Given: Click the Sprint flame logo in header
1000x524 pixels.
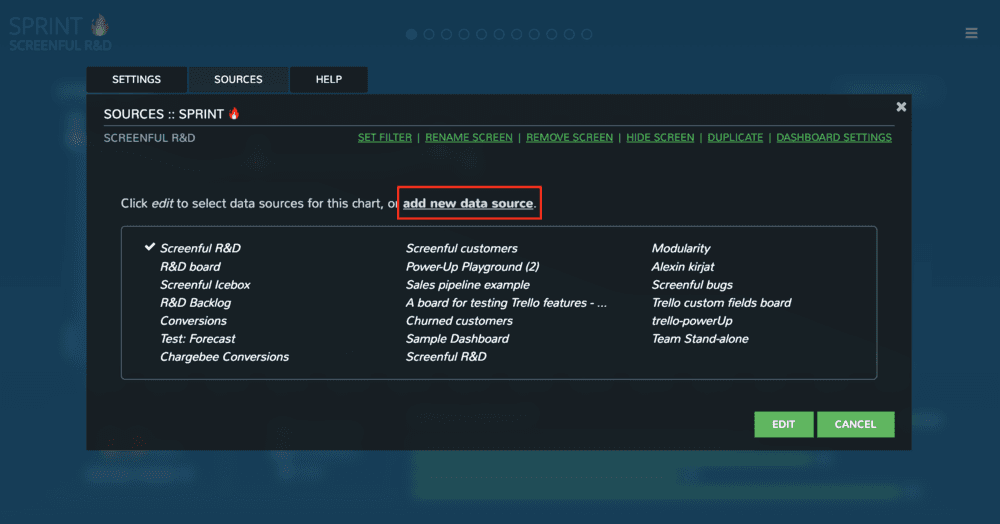Looking at the screenshot, I should (100, 25).
